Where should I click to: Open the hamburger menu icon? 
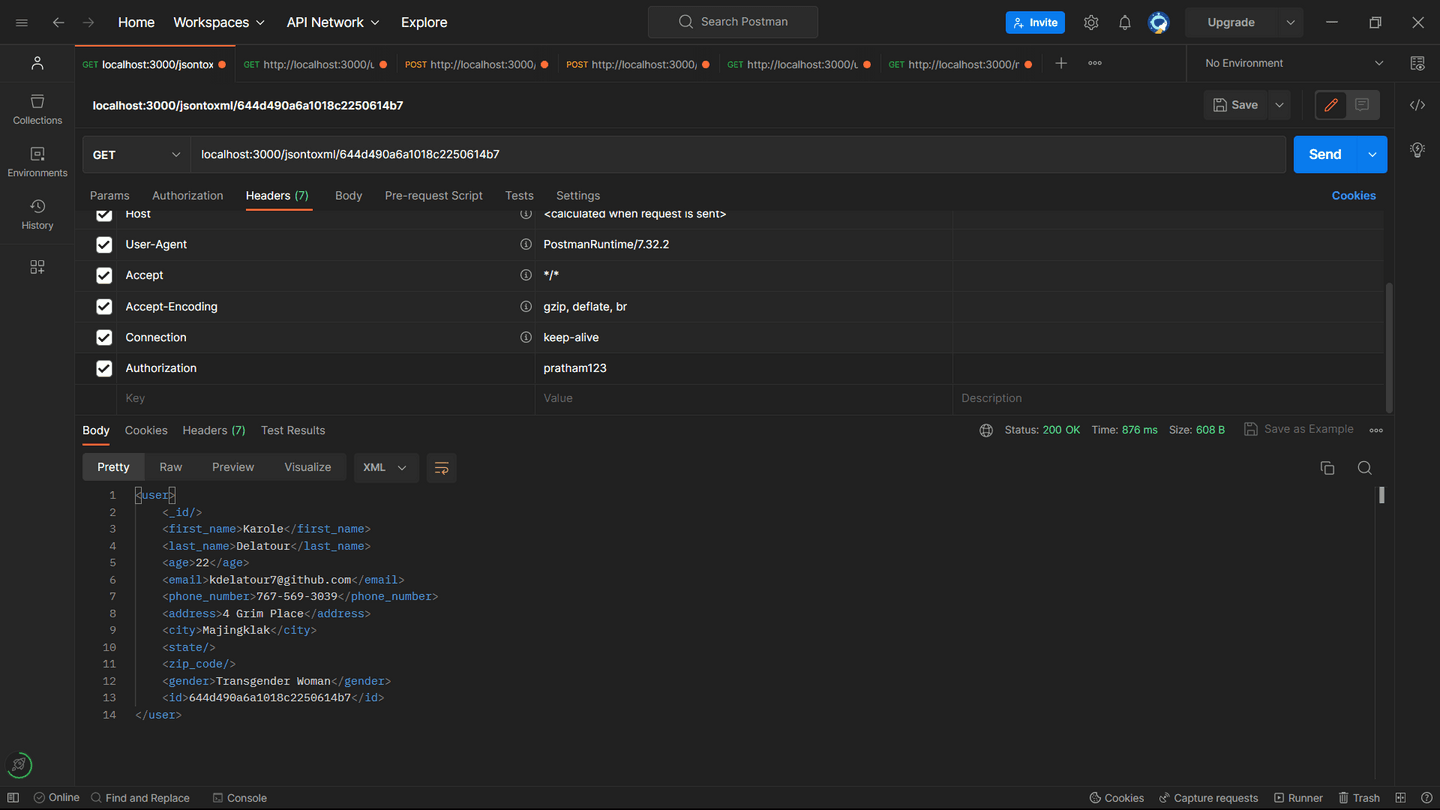click(21, 22)
